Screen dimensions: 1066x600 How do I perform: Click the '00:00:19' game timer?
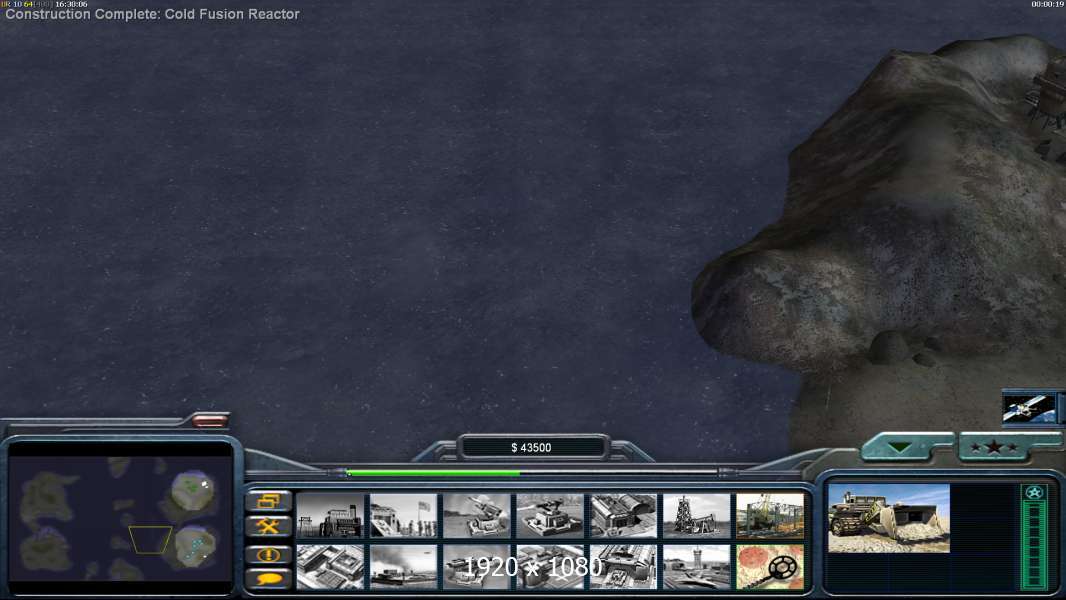1048,4
